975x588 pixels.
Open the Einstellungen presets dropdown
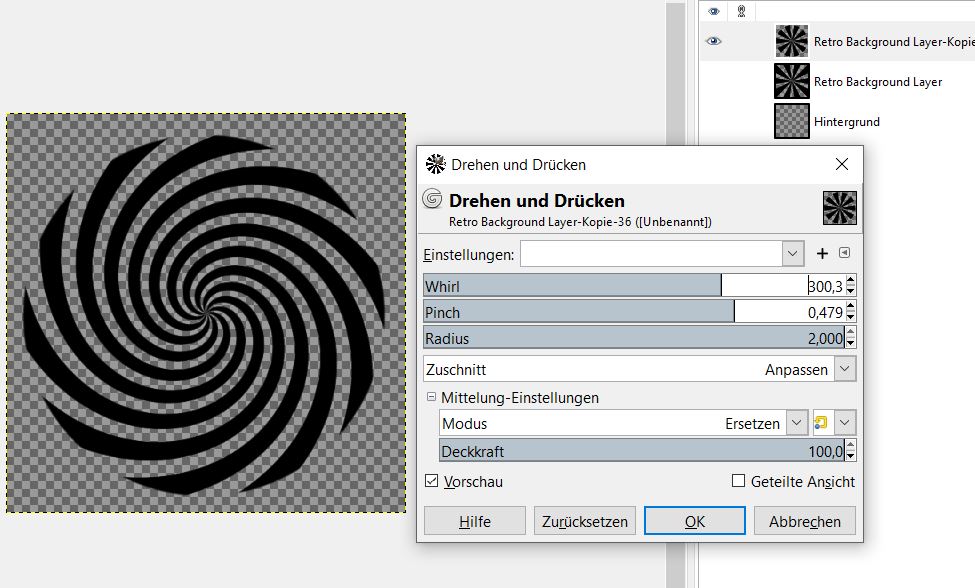coord(793,254)
